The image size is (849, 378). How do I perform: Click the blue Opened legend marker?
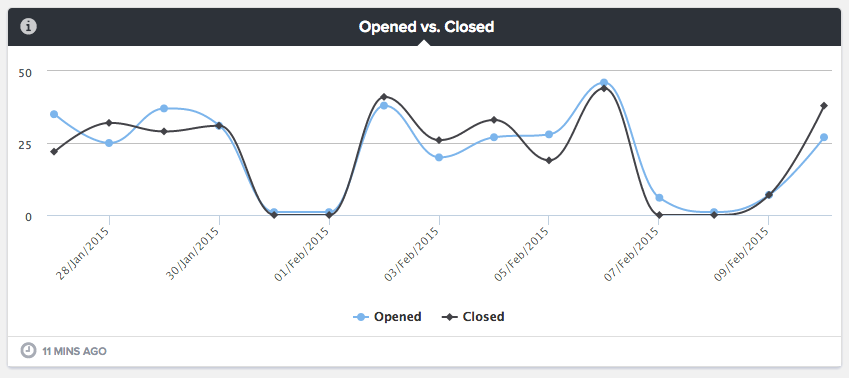pyautogui.click(x=361, y=317)
